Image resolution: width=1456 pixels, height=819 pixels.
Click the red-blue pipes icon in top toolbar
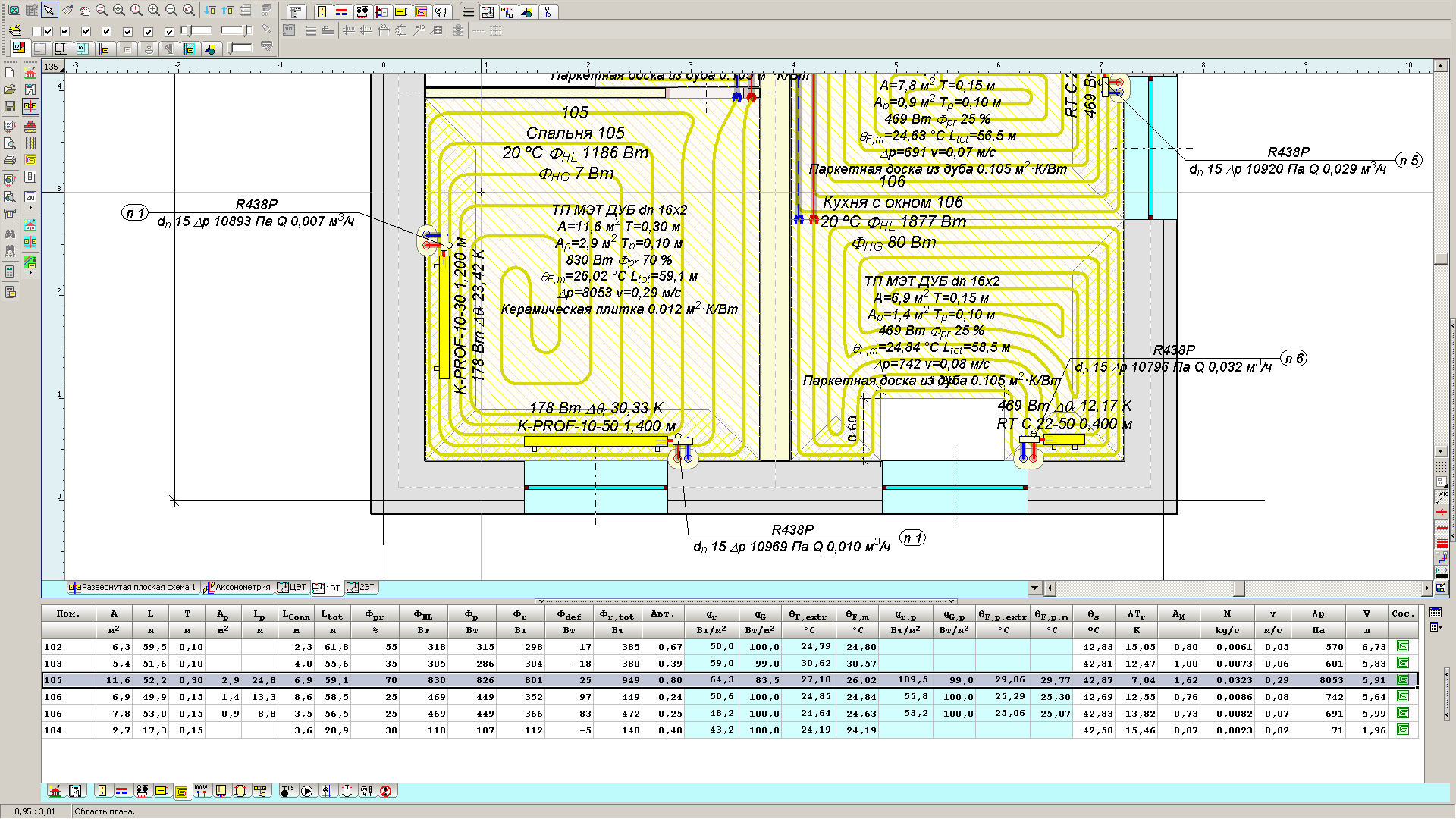pos(342,12)
